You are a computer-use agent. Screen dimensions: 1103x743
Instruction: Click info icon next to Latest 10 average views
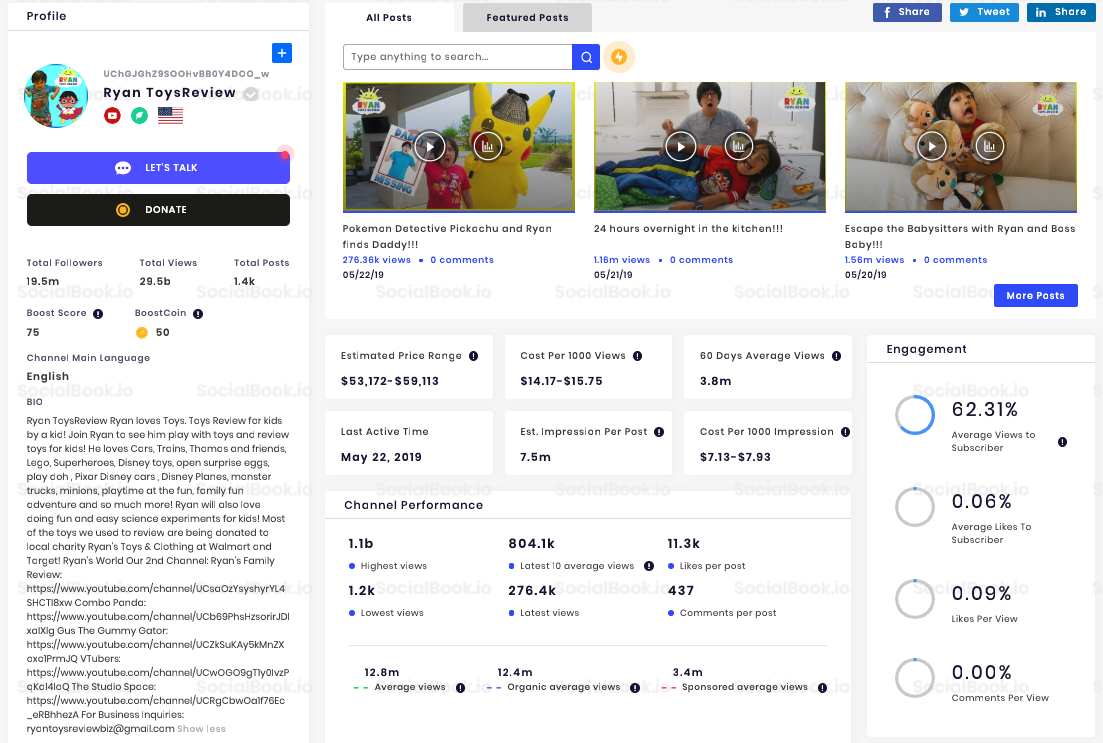pos(649,566)
